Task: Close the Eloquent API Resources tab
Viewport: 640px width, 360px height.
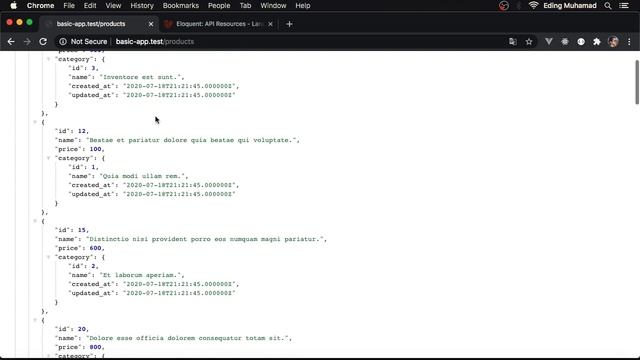Action: tap(270, 24)
